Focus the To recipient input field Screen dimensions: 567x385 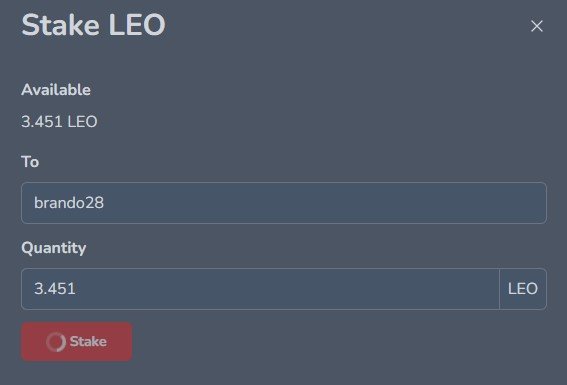pos(284,203)
